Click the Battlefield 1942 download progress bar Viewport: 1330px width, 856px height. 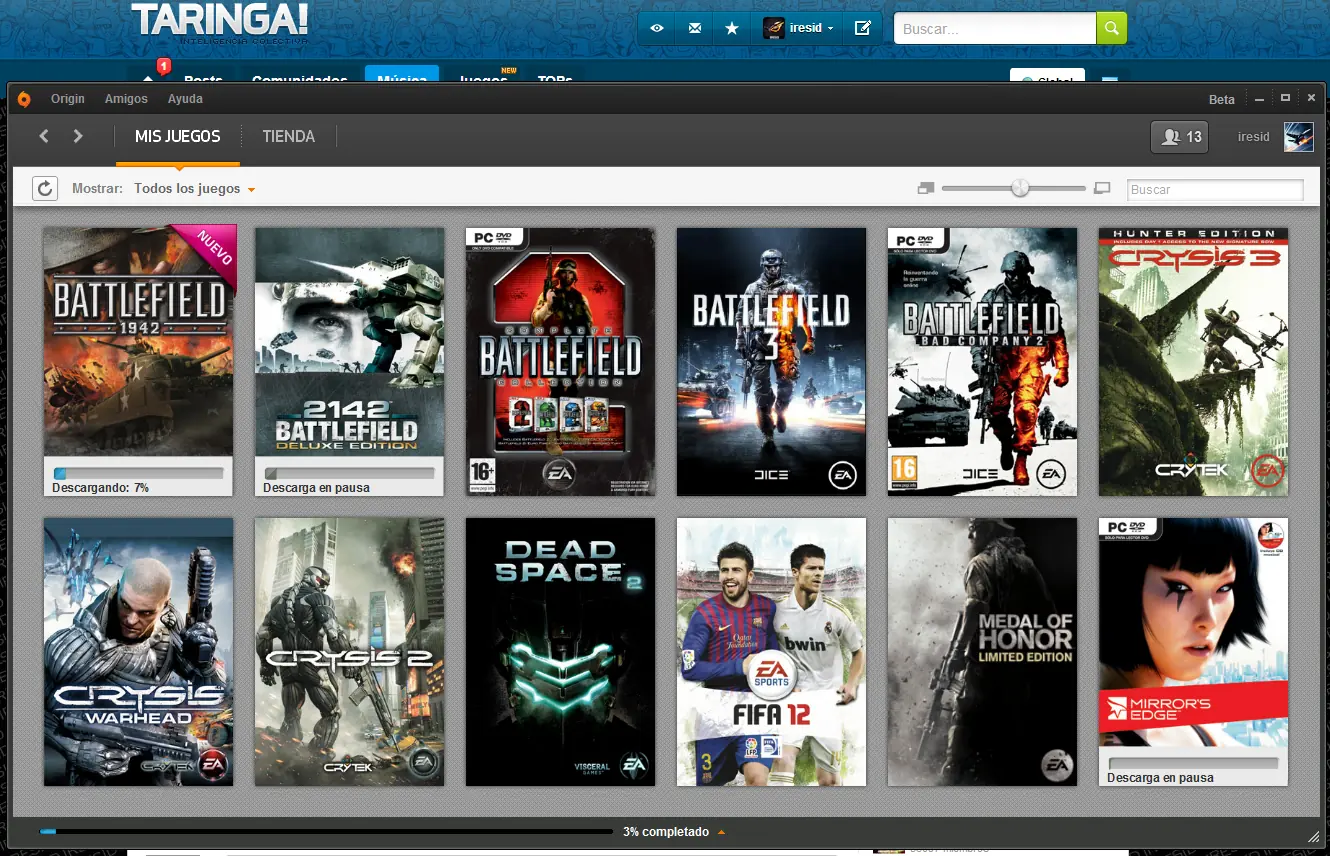138,473
